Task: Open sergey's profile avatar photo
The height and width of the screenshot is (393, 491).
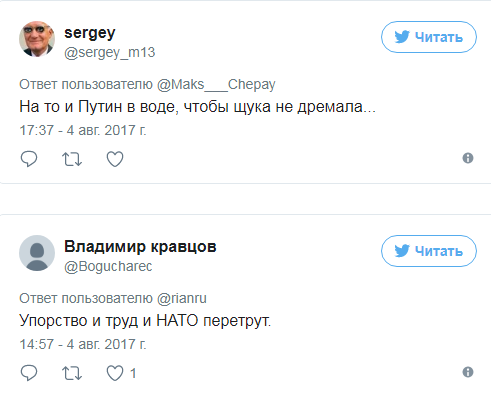Action: click(37, 39)
